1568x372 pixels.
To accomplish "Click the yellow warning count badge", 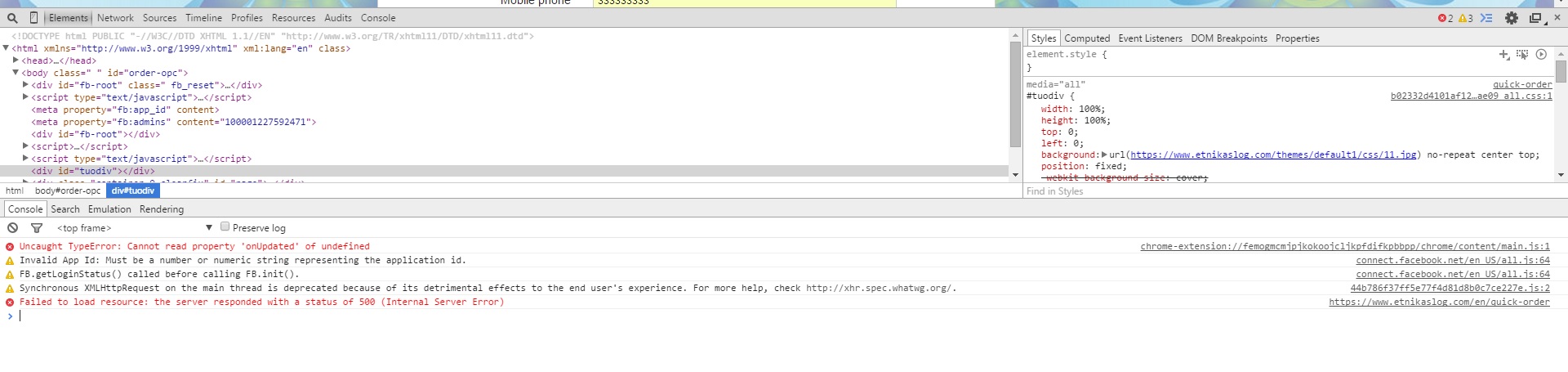I will (x=1466, y=18).
